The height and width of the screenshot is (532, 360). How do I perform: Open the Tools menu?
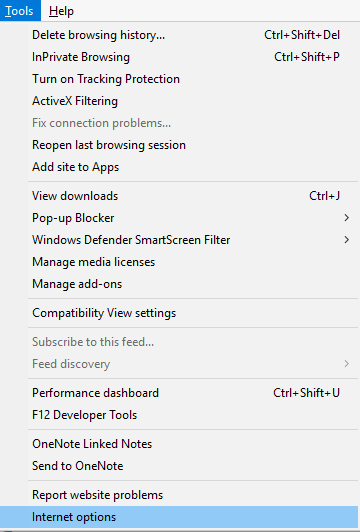[x=20, y=11]
